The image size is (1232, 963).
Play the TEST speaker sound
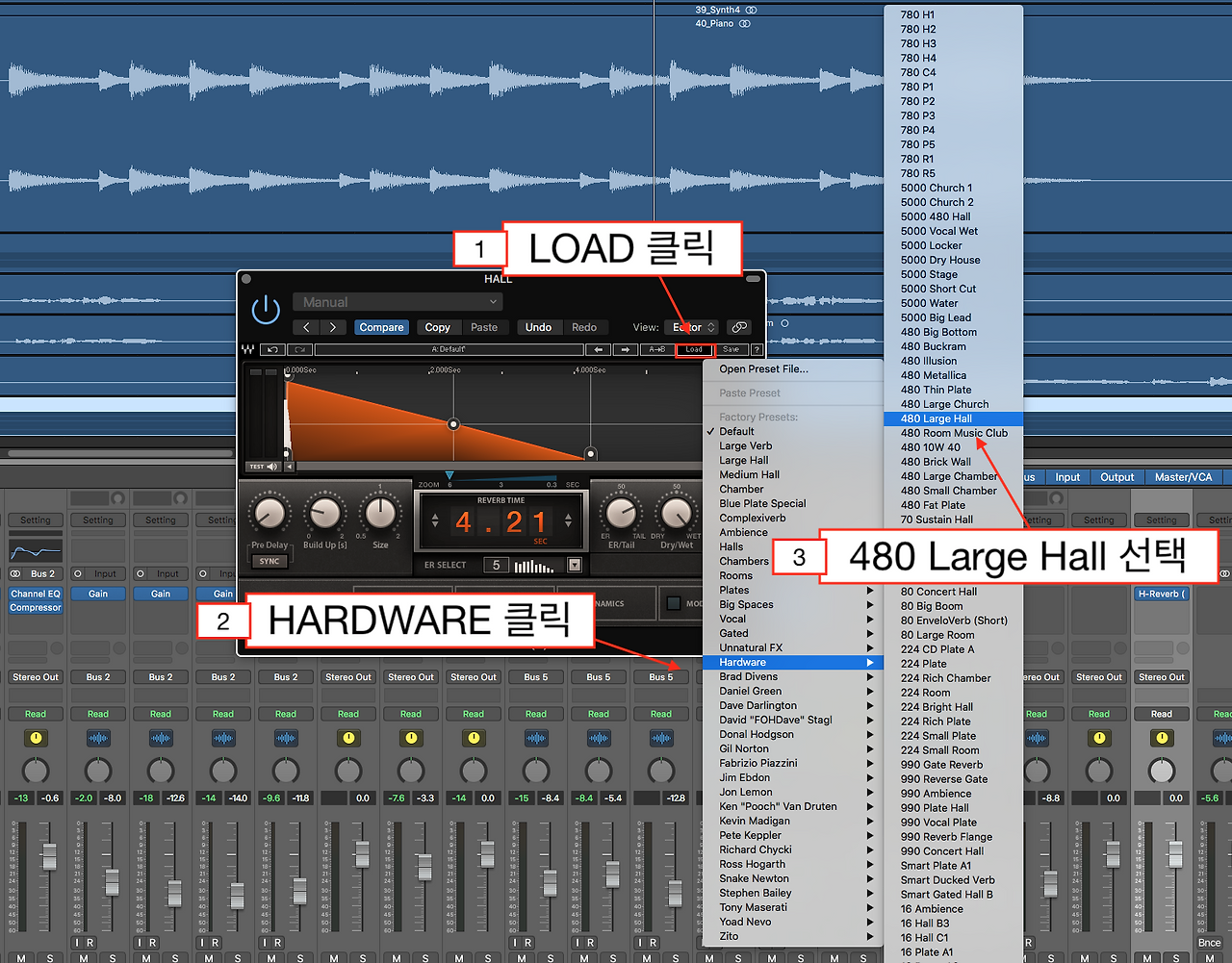pyautogui.click(x=263, y=467)
